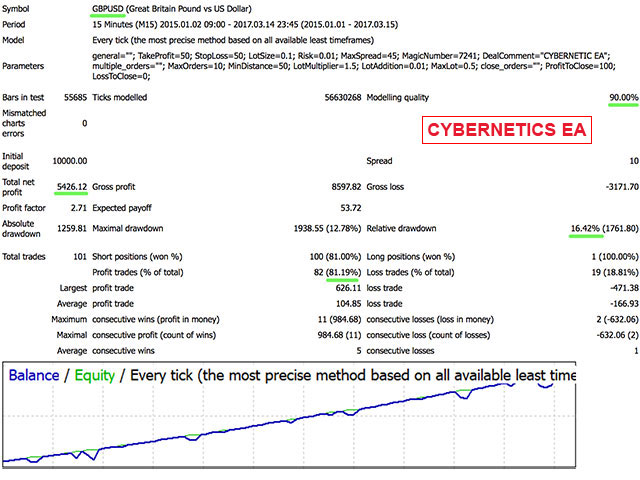The height and width of the screenshot is (480, 640).
Task: Select the relative drawdown 16.42% value
Action: [x=584, y=228]
